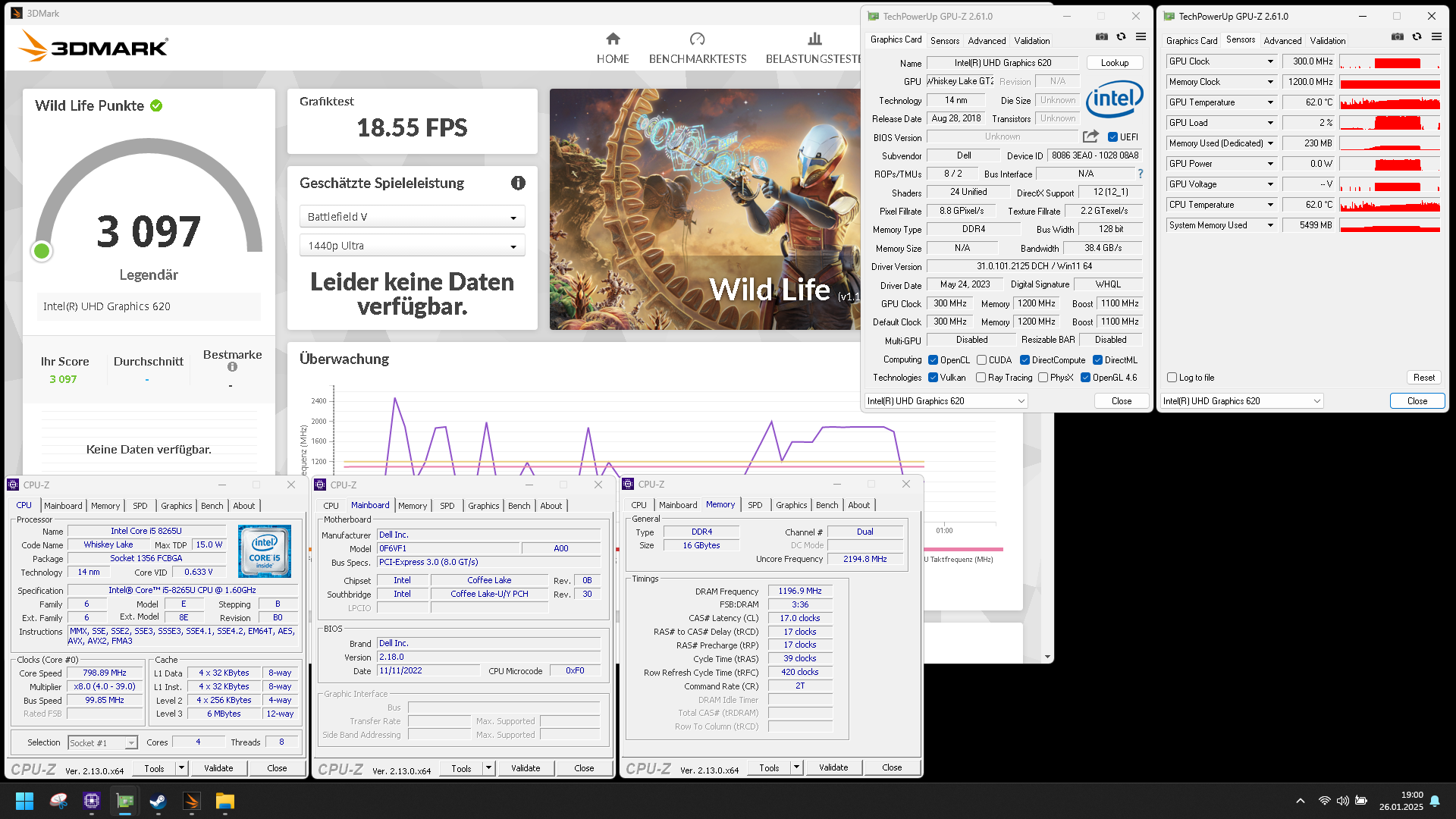1456x819 pixels.
Task: Expand GPU Clock sensor dropdown
Action: [1270, 61]
